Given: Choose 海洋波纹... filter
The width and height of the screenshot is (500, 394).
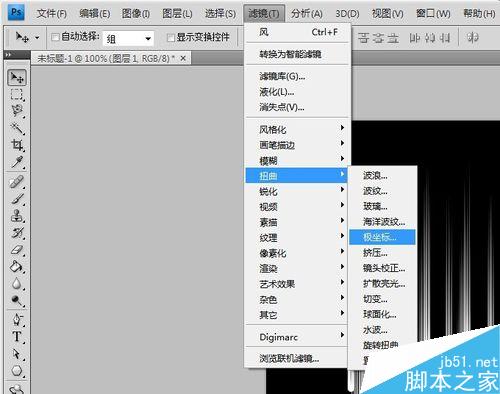Looking at the screenshot, I should point(382,222).
